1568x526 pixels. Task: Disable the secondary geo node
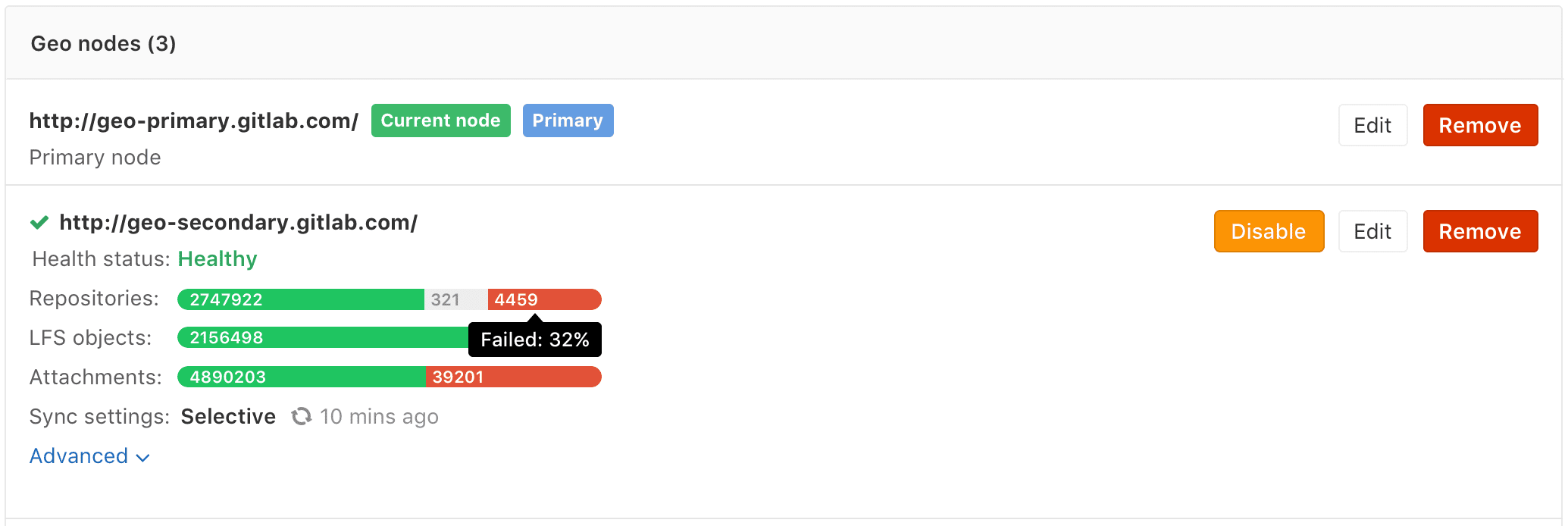point(1268,231)
